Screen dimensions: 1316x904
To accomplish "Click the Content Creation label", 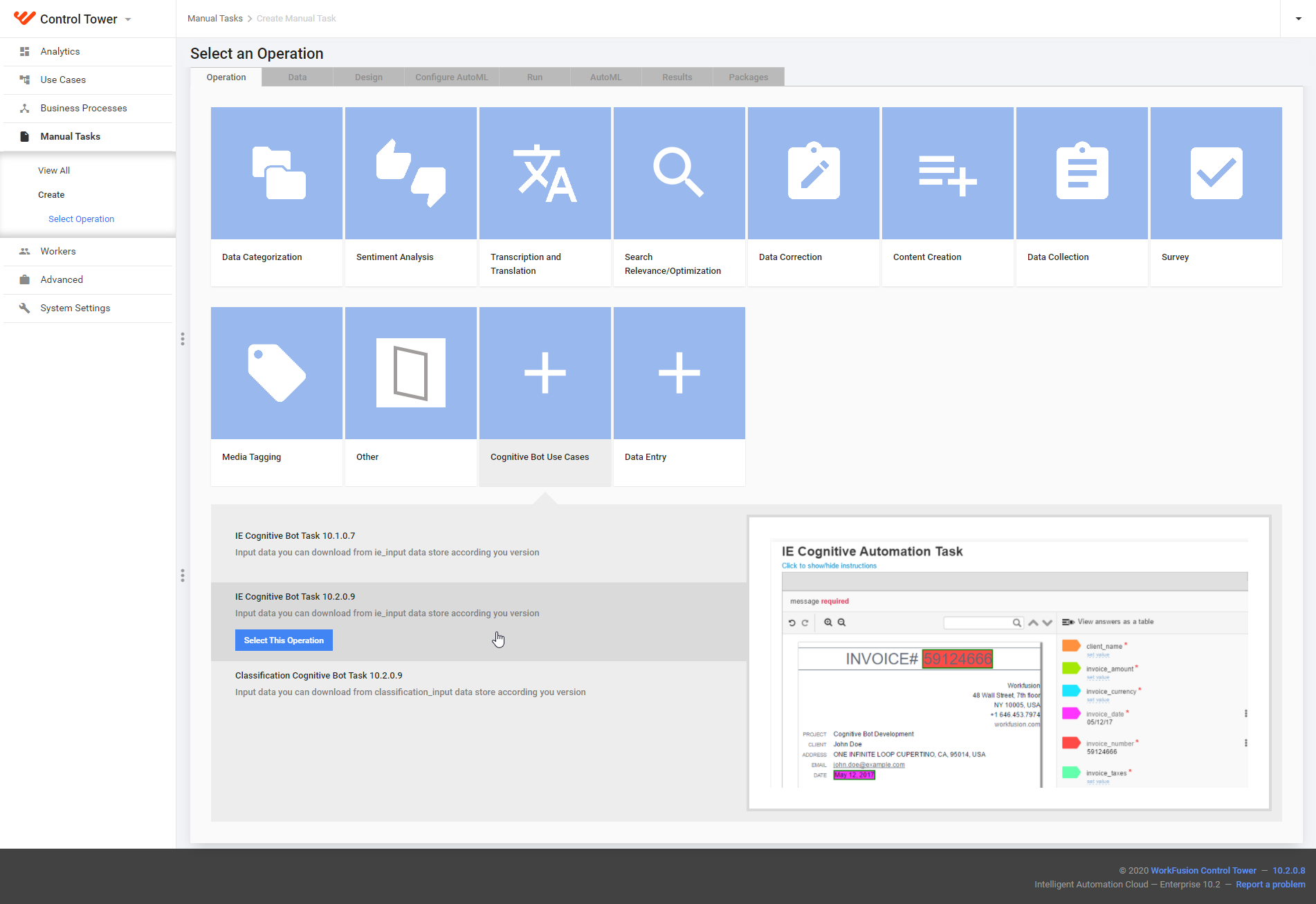I will 927,257.
